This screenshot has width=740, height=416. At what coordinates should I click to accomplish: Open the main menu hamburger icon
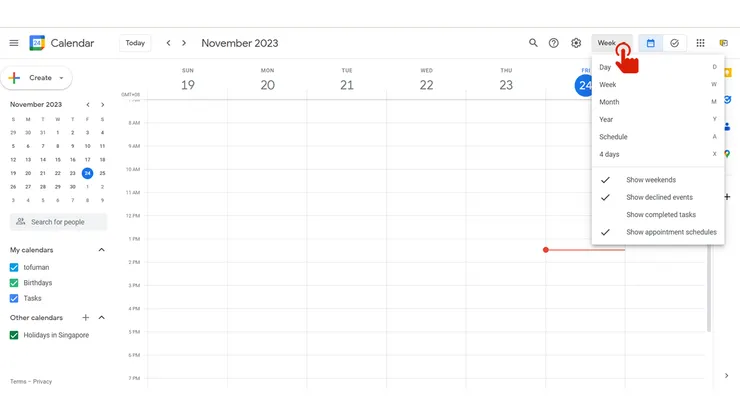(x=14, y=43)
